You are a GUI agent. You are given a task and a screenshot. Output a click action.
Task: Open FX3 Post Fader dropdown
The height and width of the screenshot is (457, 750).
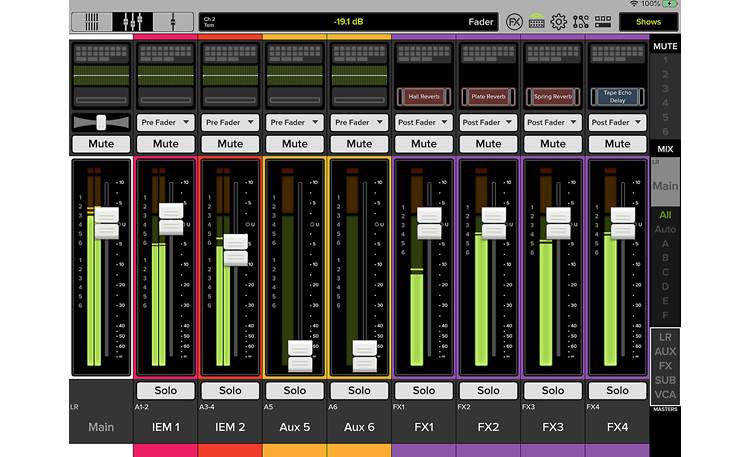click(x=553, y=123)
